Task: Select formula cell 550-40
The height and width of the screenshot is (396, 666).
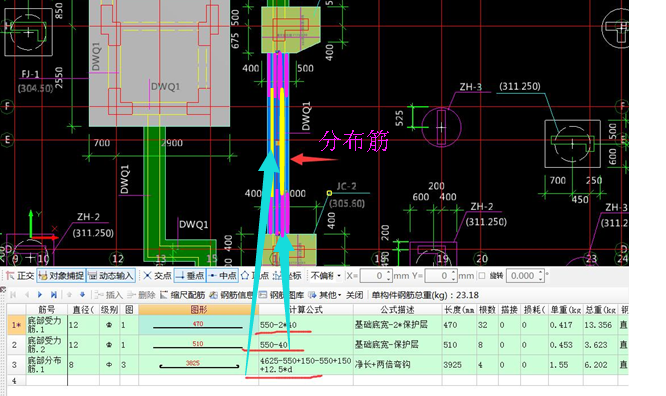Action: click(306, 345)
